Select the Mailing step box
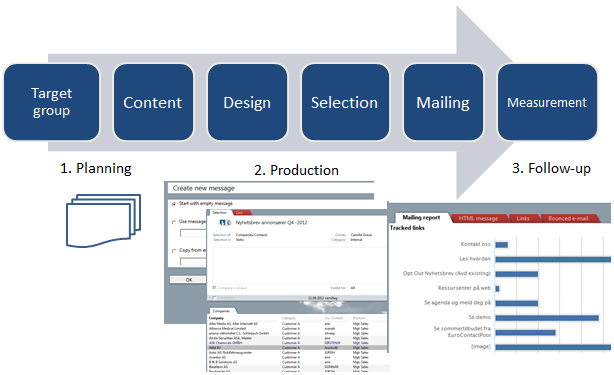Screen dimensions: 614x375 [443, 102]
